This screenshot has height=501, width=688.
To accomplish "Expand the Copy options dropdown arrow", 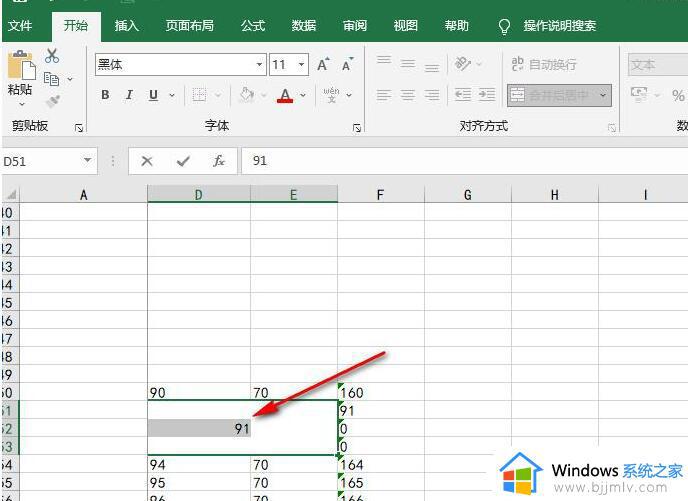I will point(70,79).
